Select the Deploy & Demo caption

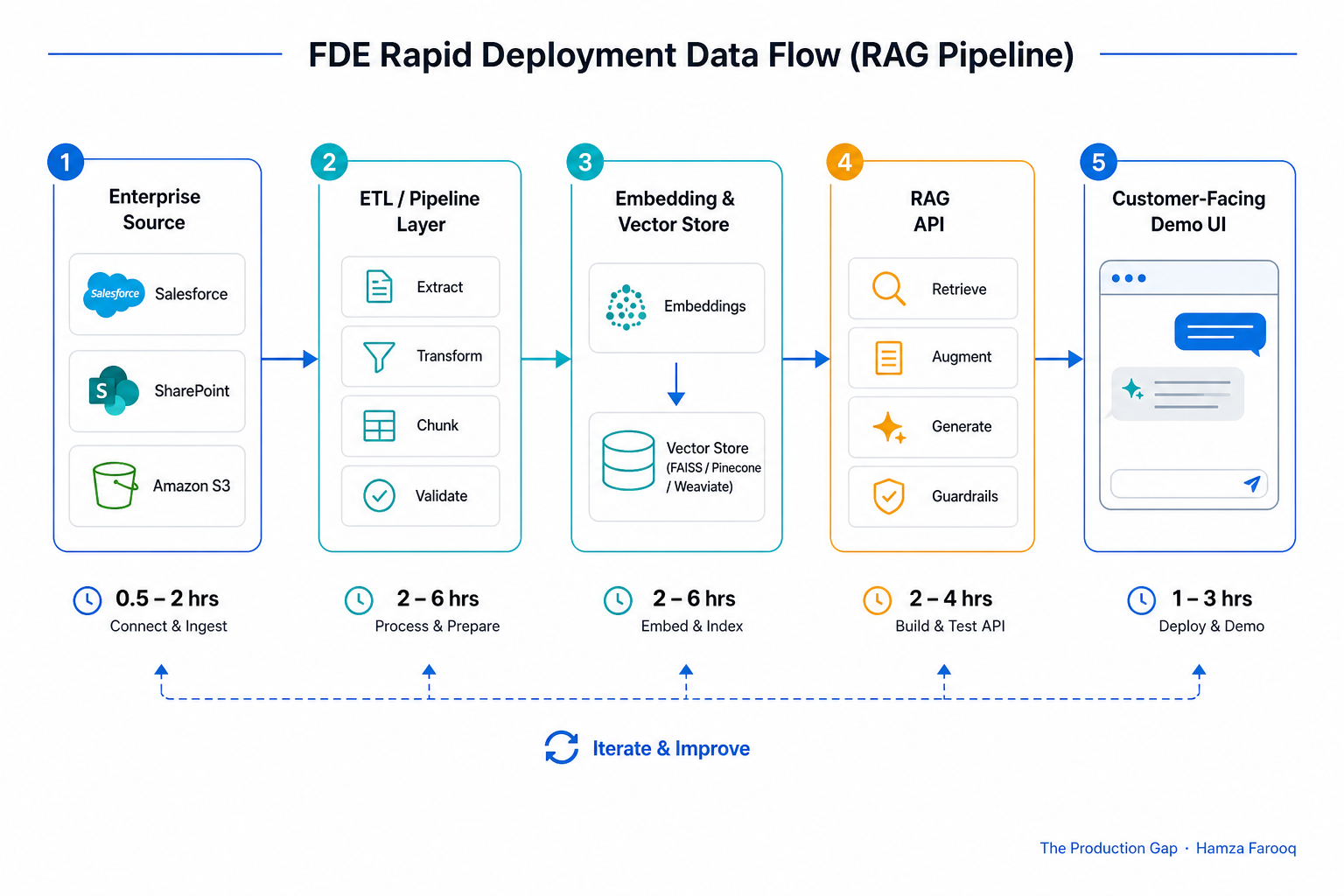1212,626
